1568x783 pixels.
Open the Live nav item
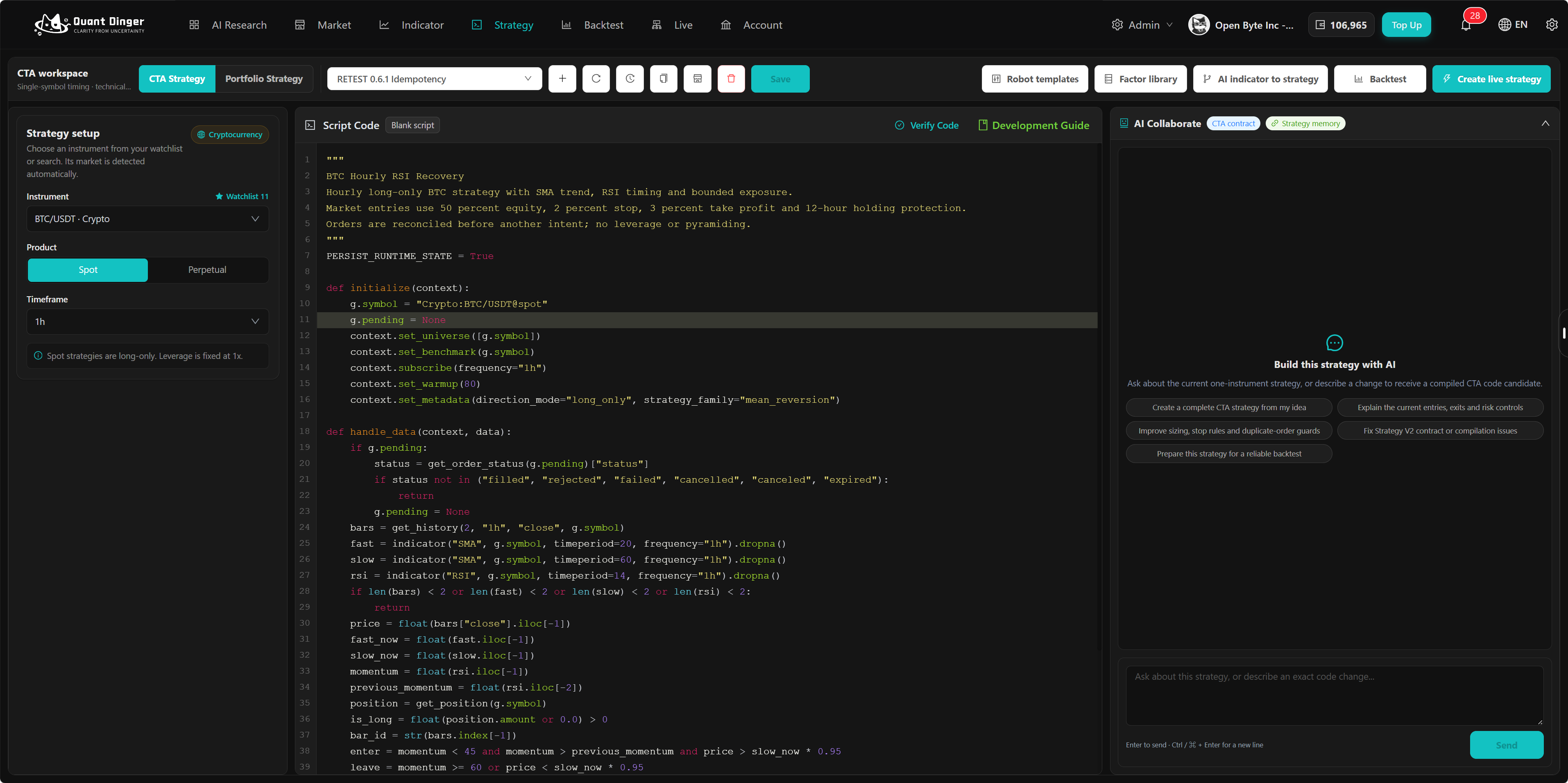point(672,25)
